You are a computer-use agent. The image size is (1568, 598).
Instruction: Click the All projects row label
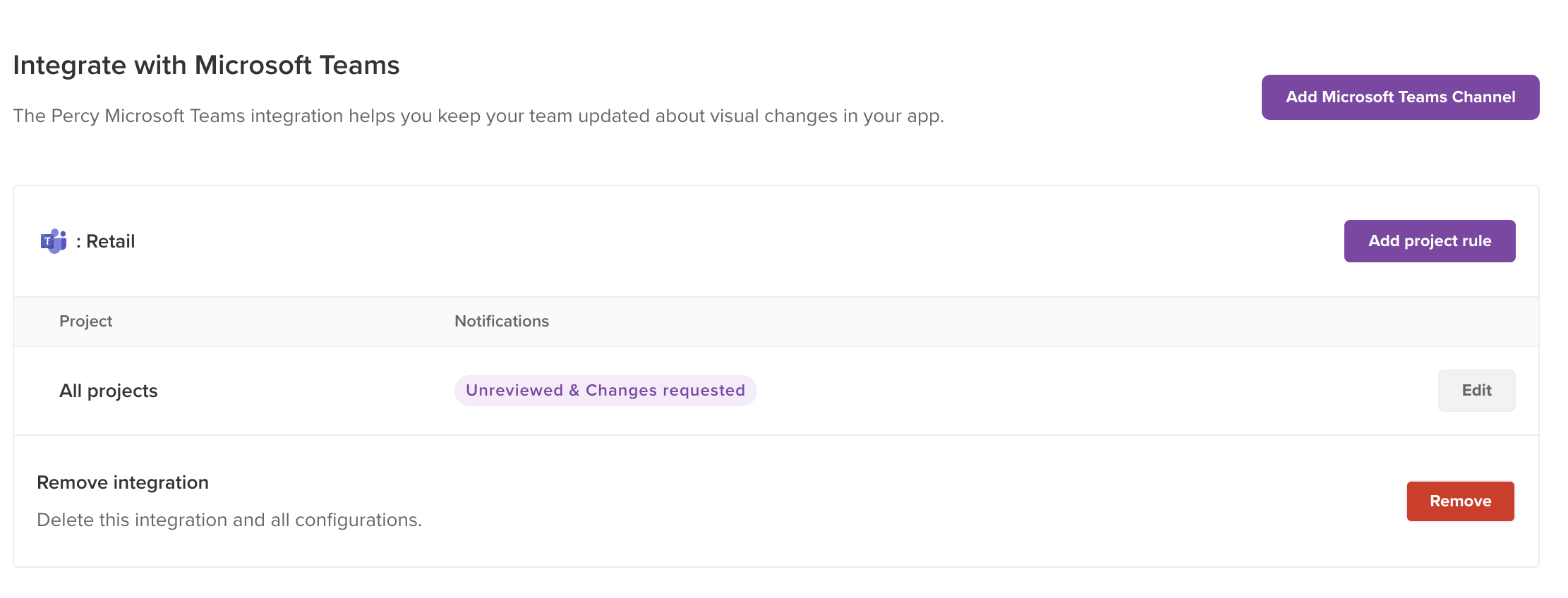pyautogui.click(x=109, y=391)
